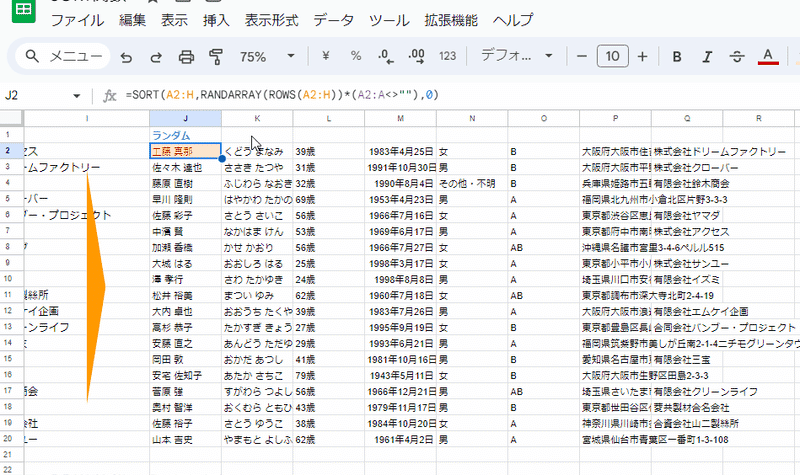Click the メニュー search box
The image size is (800, 475).
coord(63,56)
